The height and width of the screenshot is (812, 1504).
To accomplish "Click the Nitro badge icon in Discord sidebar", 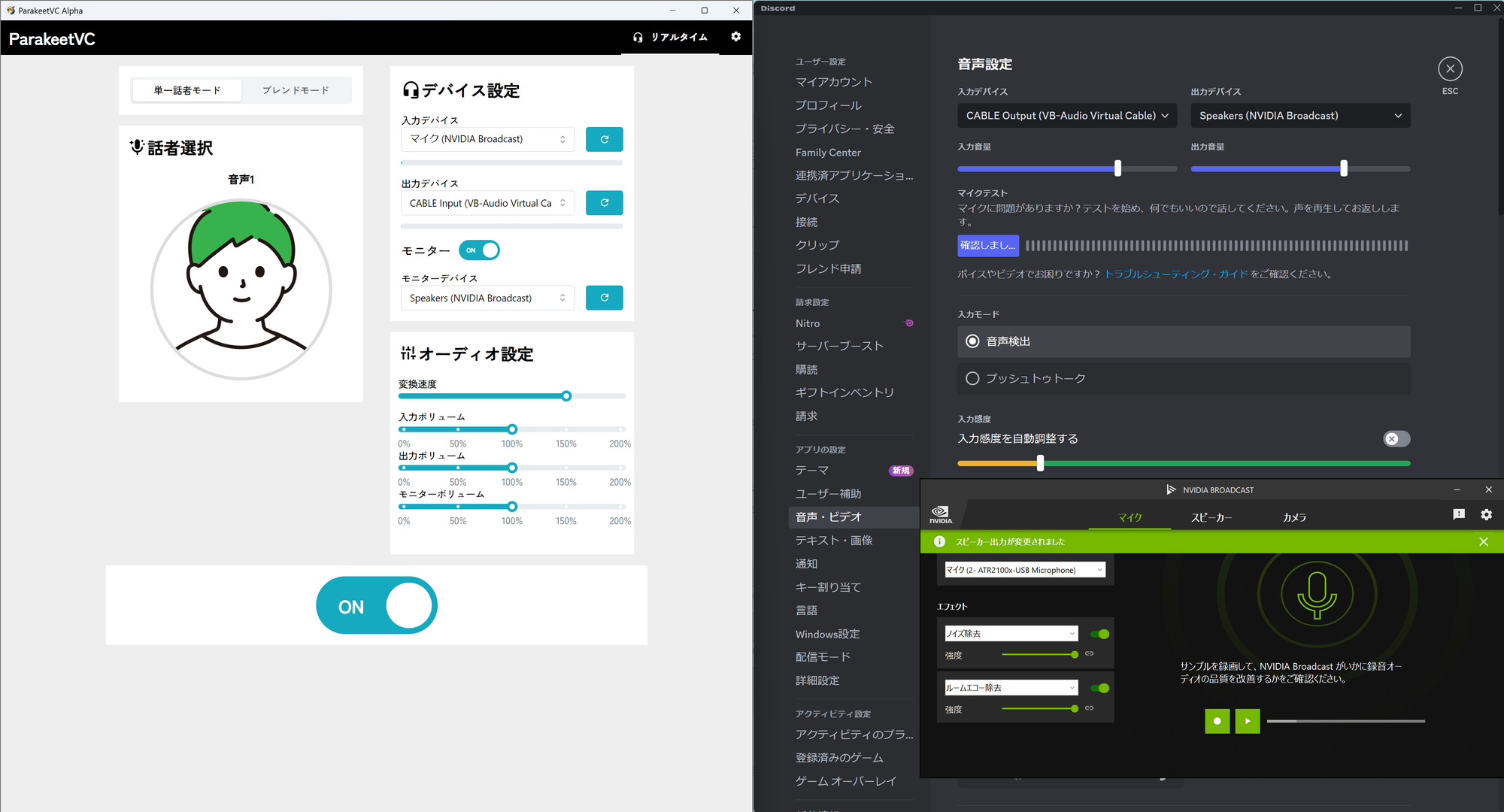I will [x=909, y=323].
